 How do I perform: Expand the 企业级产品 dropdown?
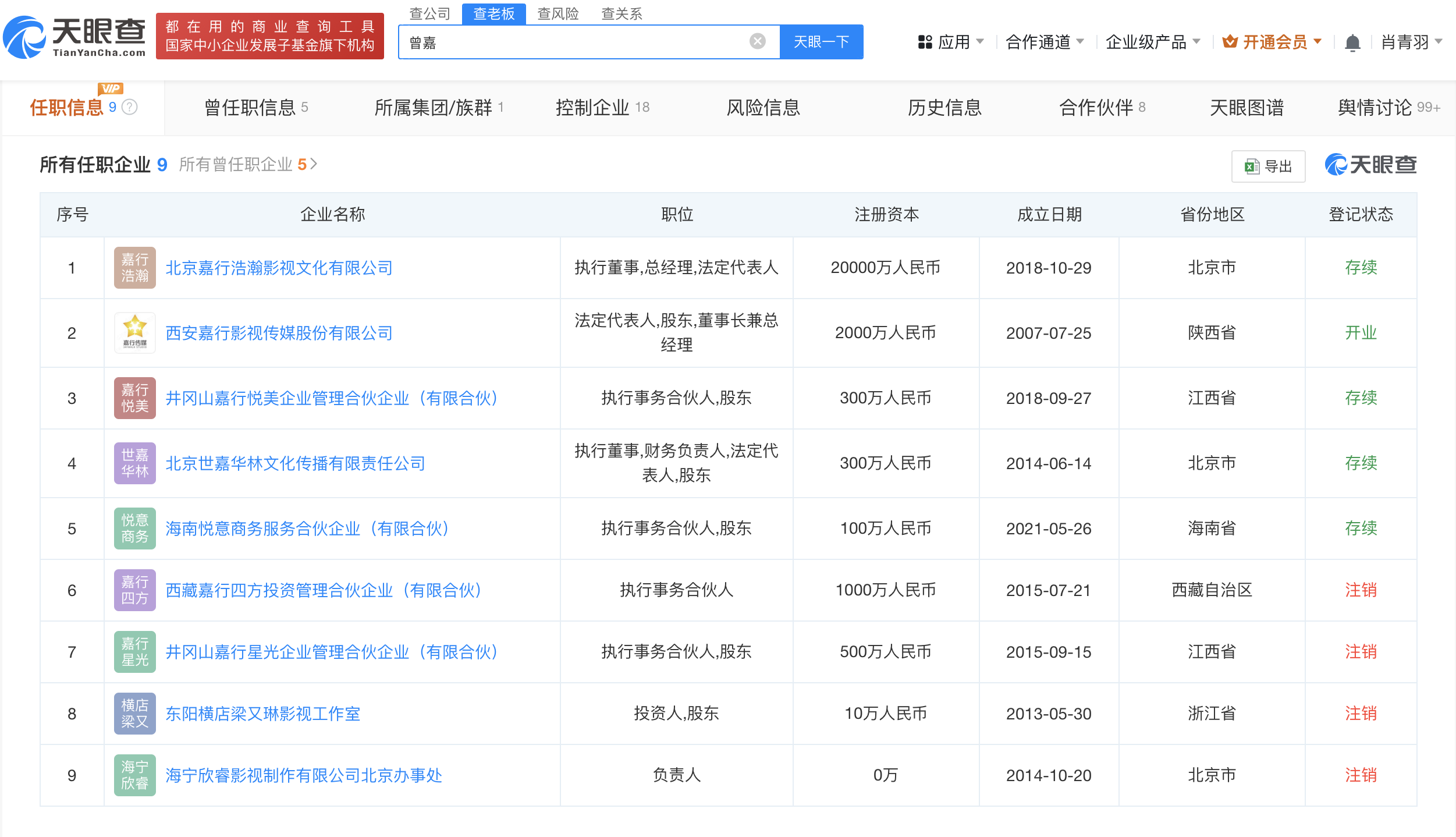1150,41
